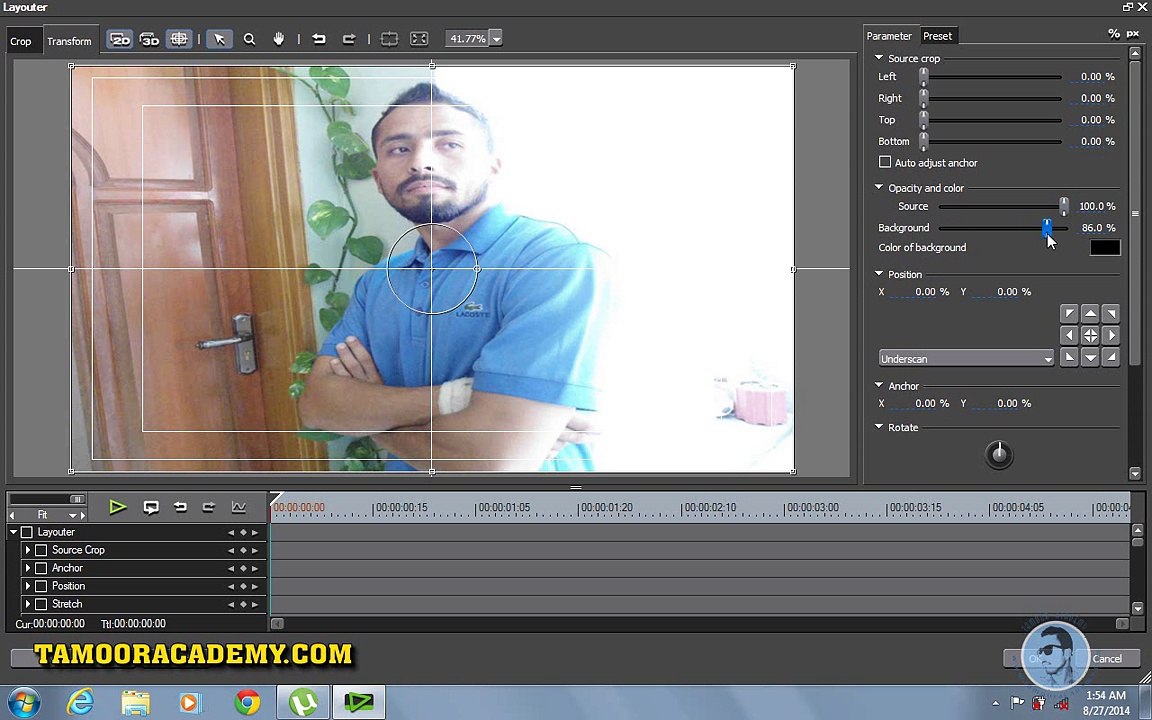Collapse the Position section
The height and width of the screenshot is (720, 1152).
point(879,273)
